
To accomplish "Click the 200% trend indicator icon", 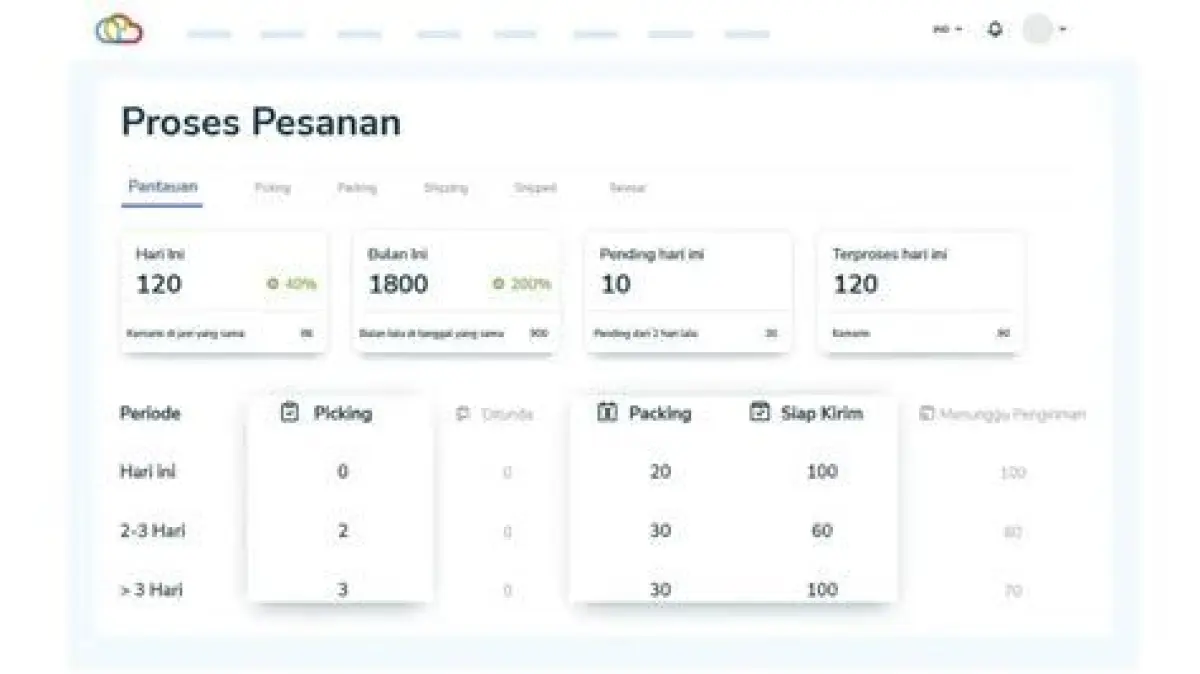I will [x=498, y=284].
